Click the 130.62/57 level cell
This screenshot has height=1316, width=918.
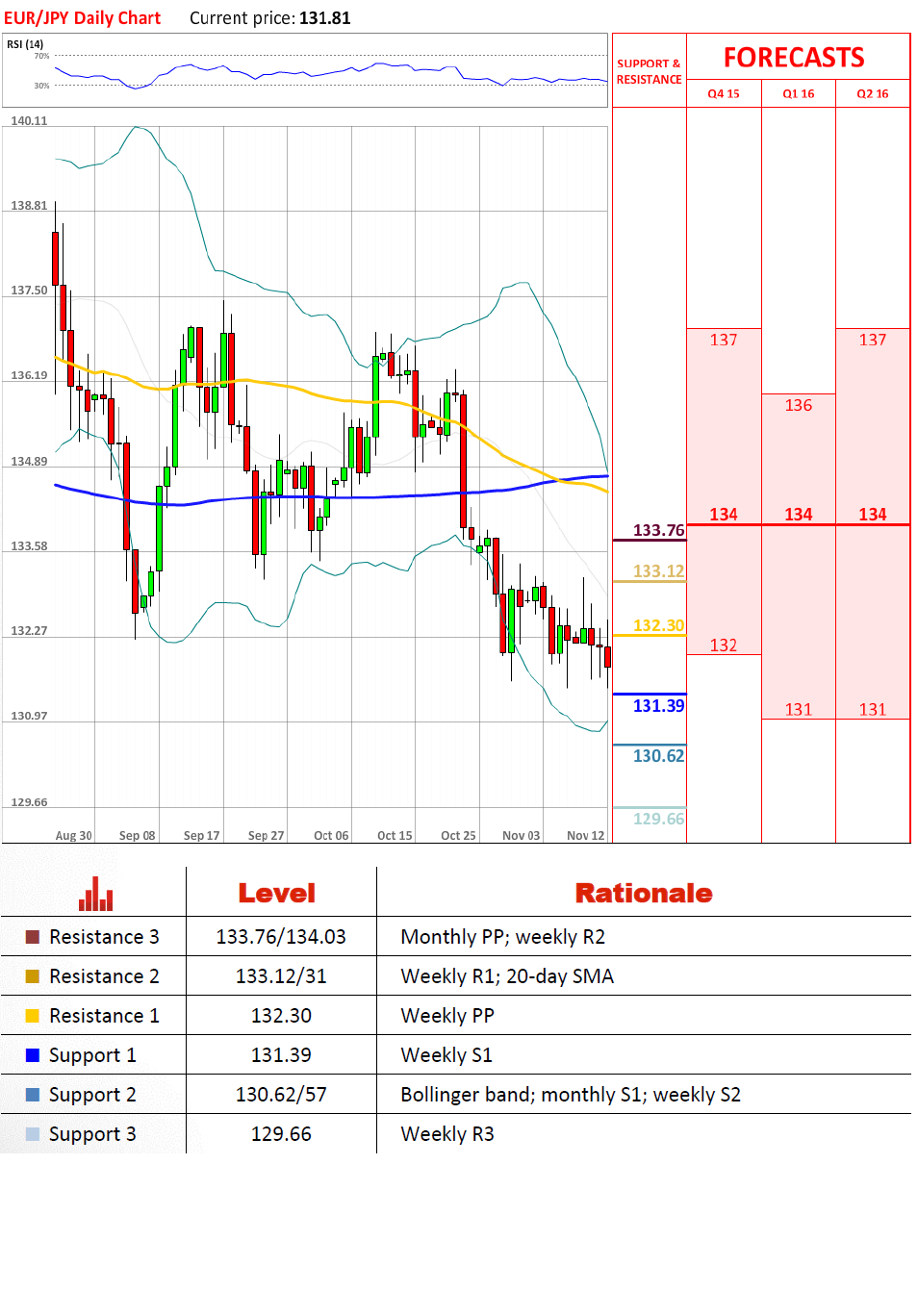click(281, 1095)
